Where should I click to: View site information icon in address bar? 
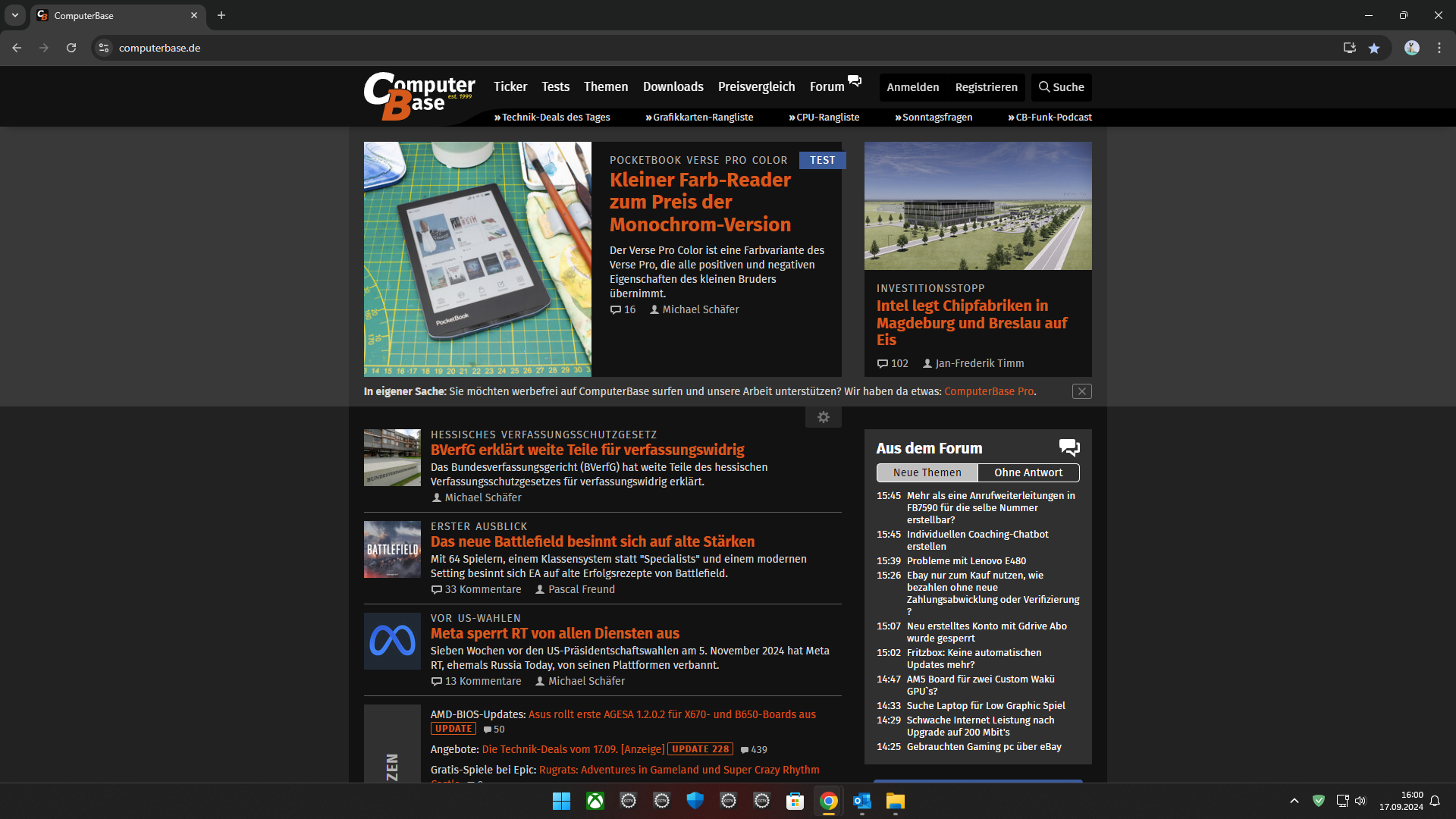click(104, 48)
